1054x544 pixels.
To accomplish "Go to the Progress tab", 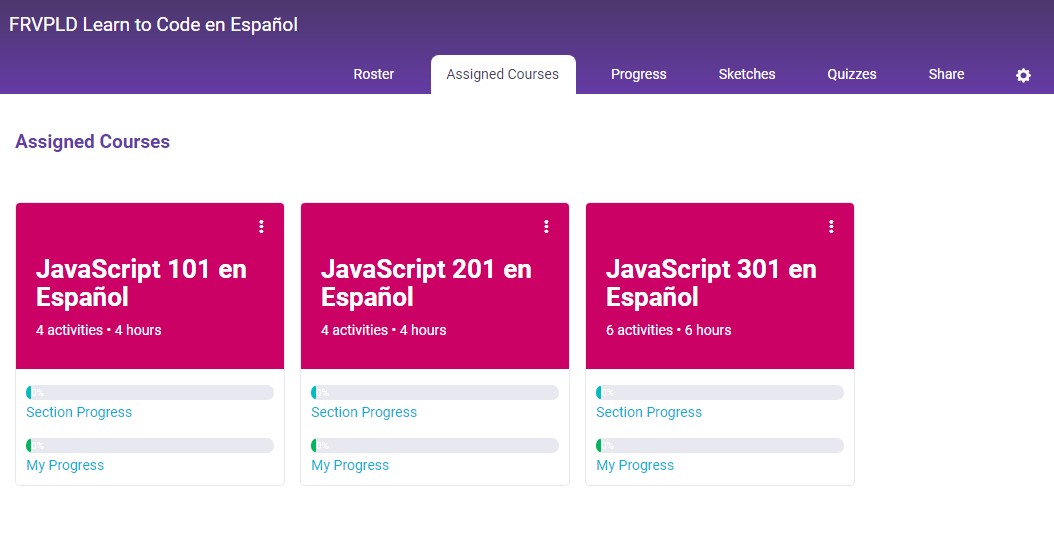I will tap(638, 74).
